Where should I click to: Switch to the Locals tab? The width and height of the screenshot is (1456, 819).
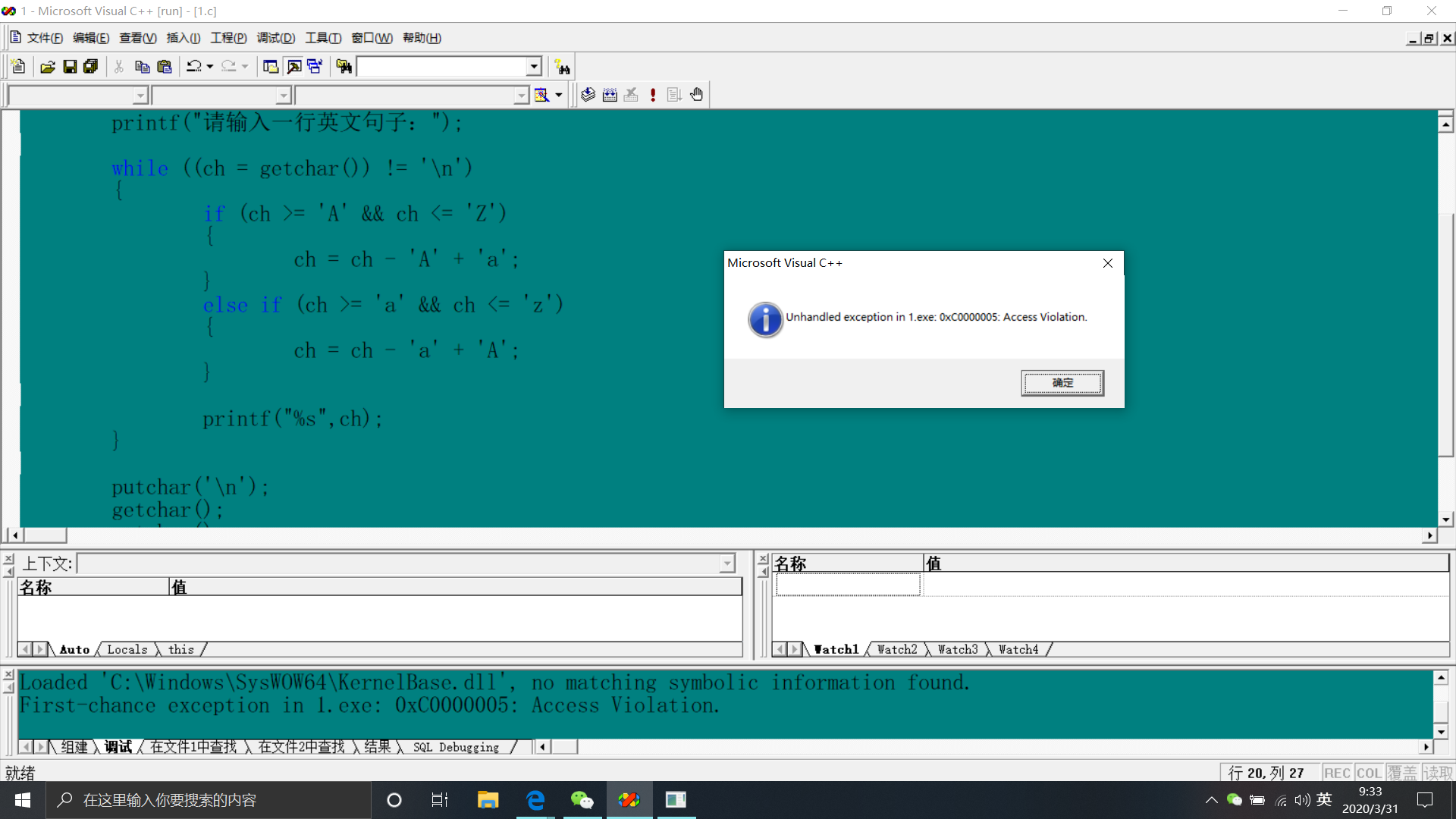point(127,650)
